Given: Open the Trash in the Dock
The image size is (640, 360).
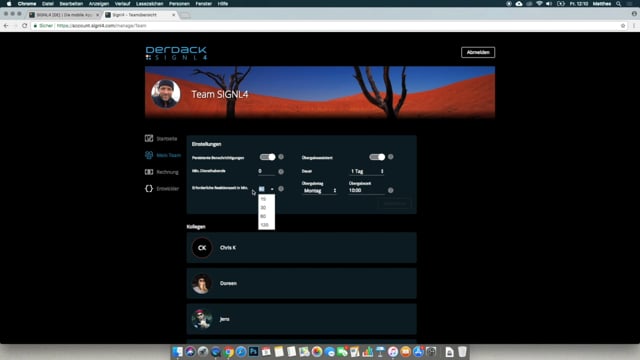Looking at the screenshot, I should (x=462, y=351).
